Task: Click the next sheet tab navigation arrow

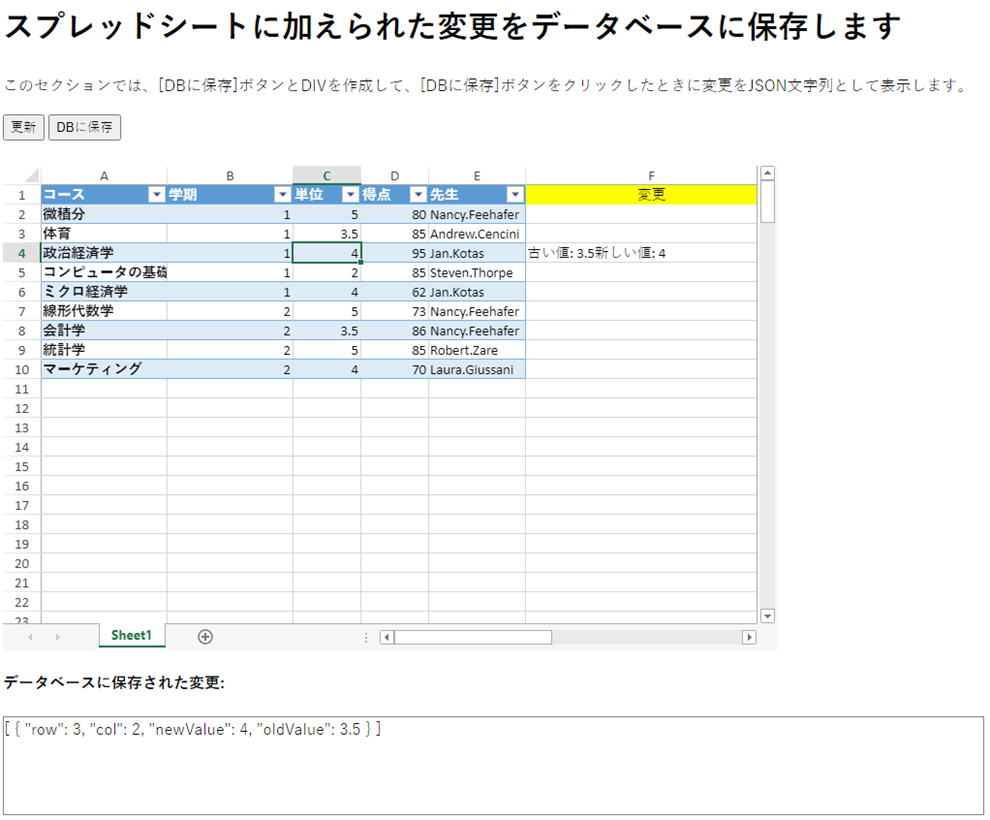Action: coord(58,637)
